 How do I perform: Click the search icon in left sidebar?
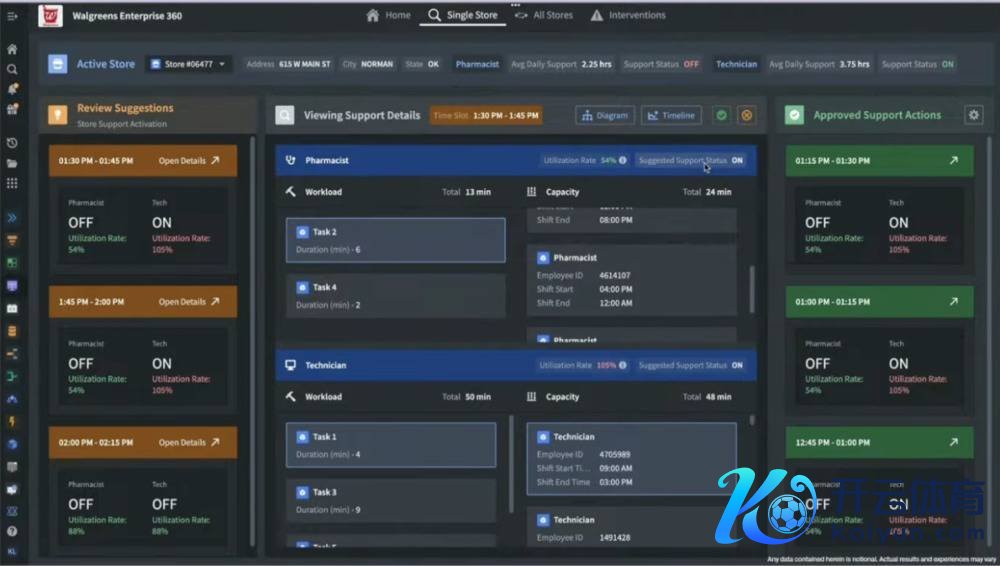[12, 69]
